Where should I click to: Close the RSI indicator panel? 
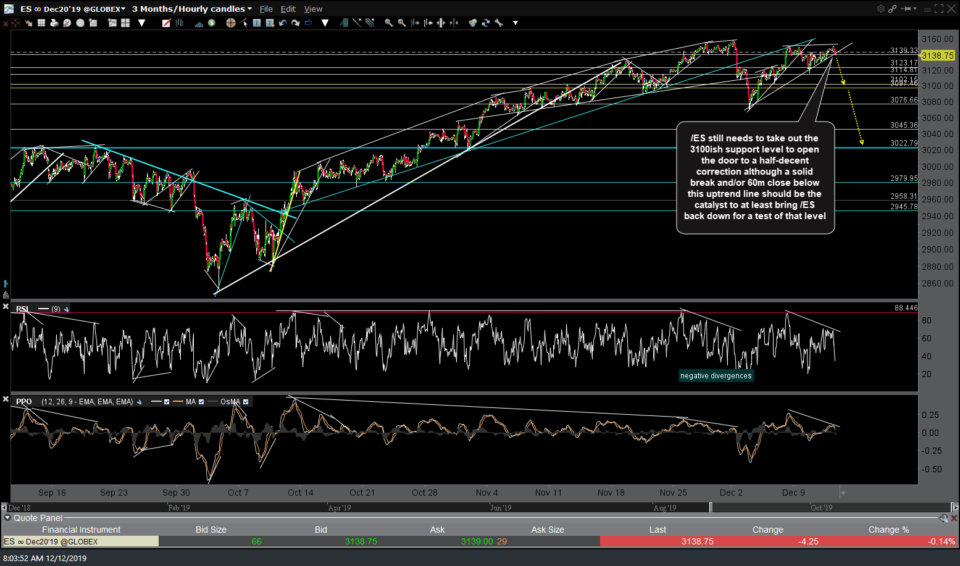[6, 306]
